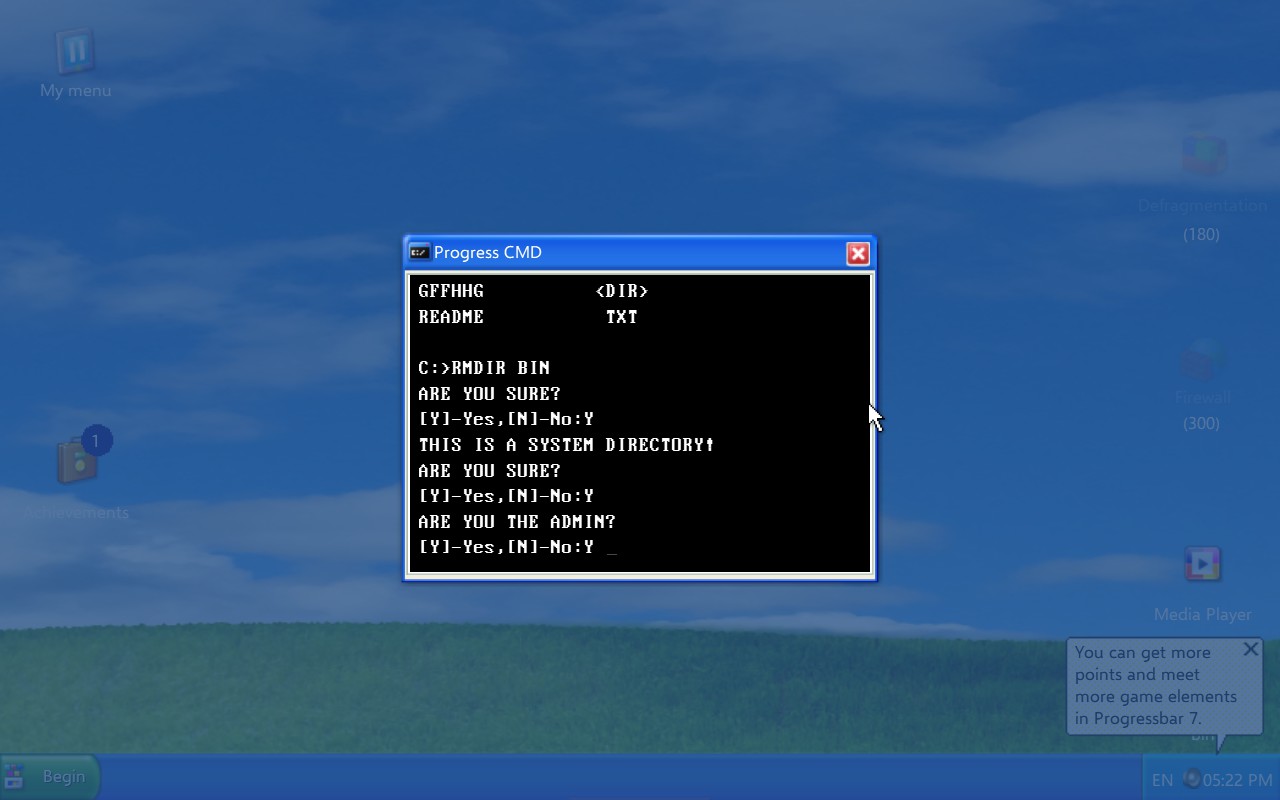Click the EN language indicator
Viewport: 1280px width, 800px height.
[1162, 780]
